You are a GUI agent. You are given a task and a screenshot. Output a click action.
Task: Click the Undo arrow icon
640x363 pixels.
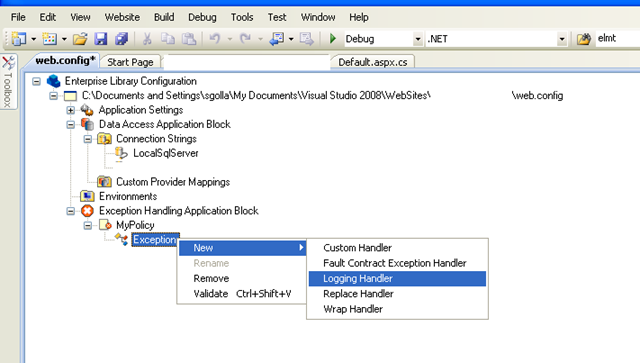pyautogui.click(x=215, y=39)
